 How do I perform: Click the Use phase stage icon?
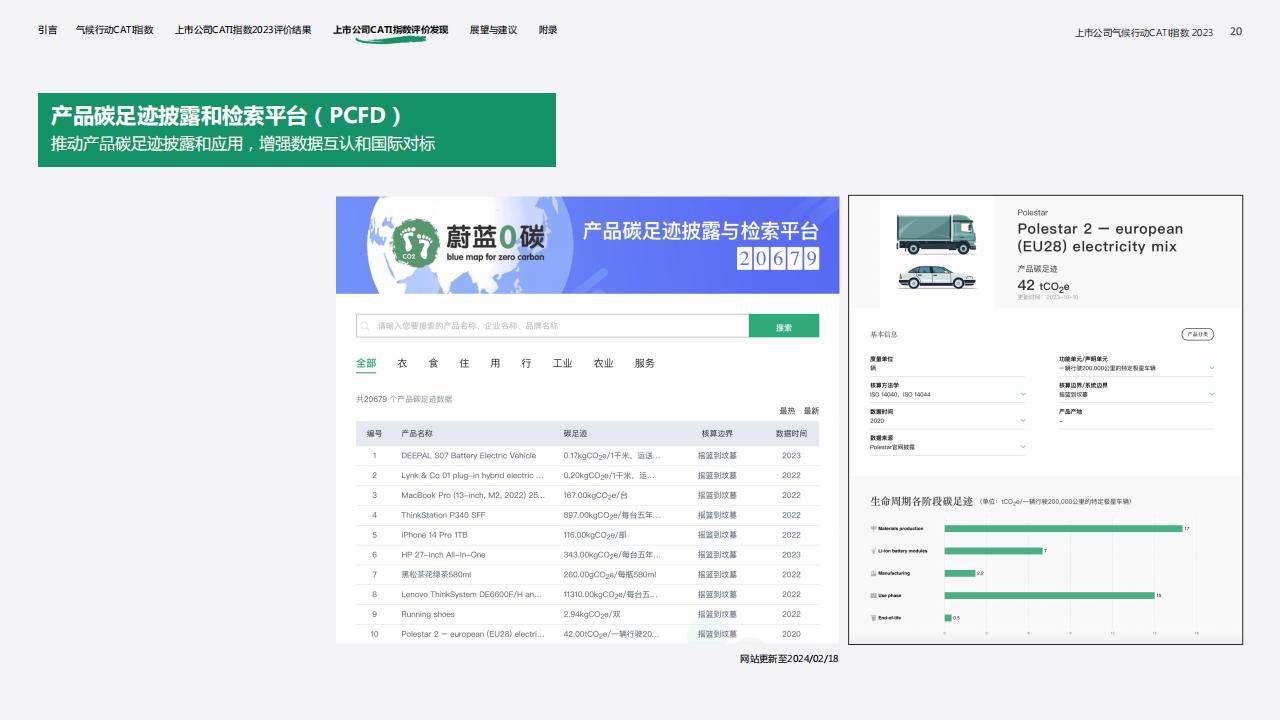tap(873, 595)
